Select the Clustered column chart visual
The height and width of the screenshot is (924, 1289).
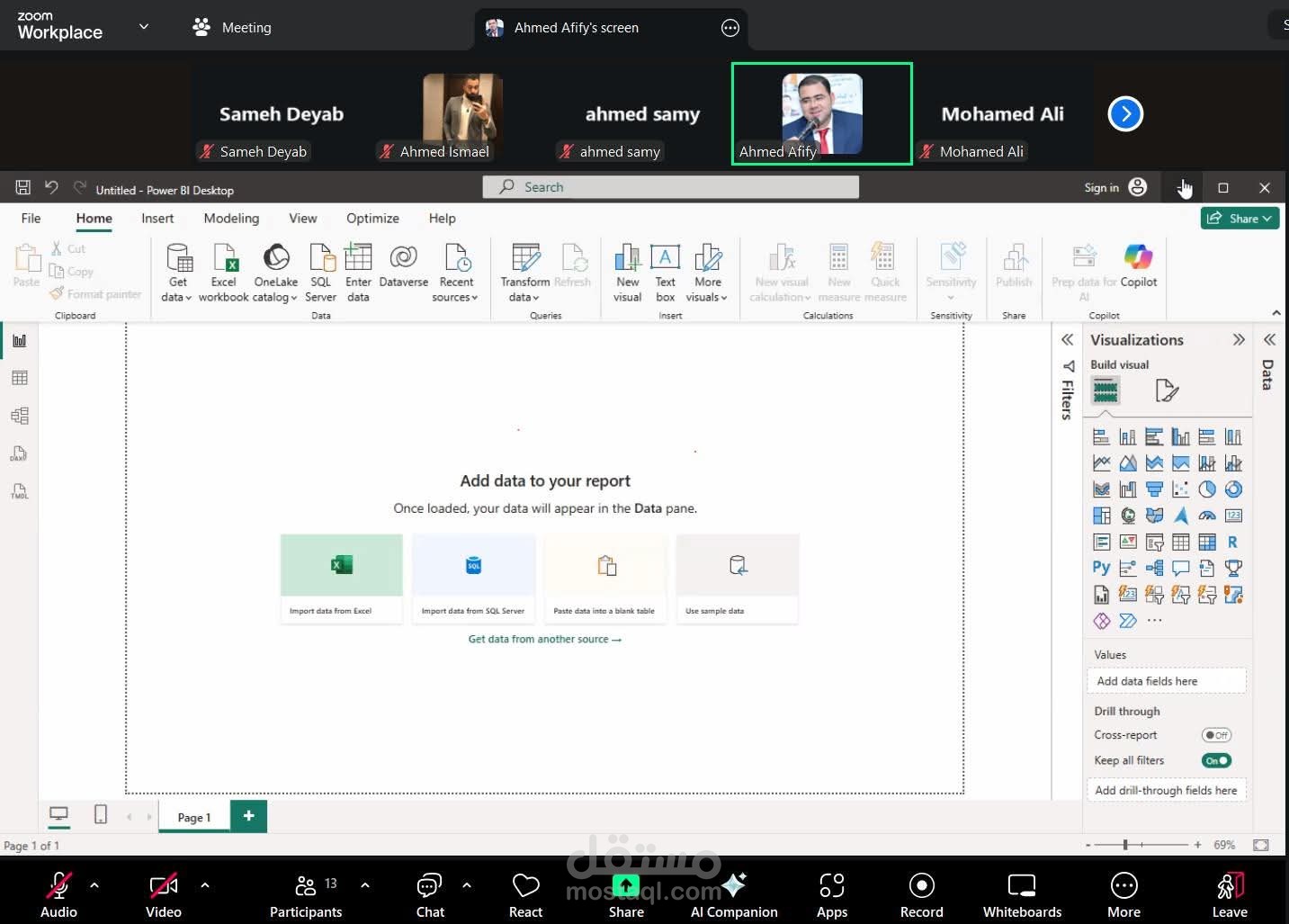point(1181,437)
